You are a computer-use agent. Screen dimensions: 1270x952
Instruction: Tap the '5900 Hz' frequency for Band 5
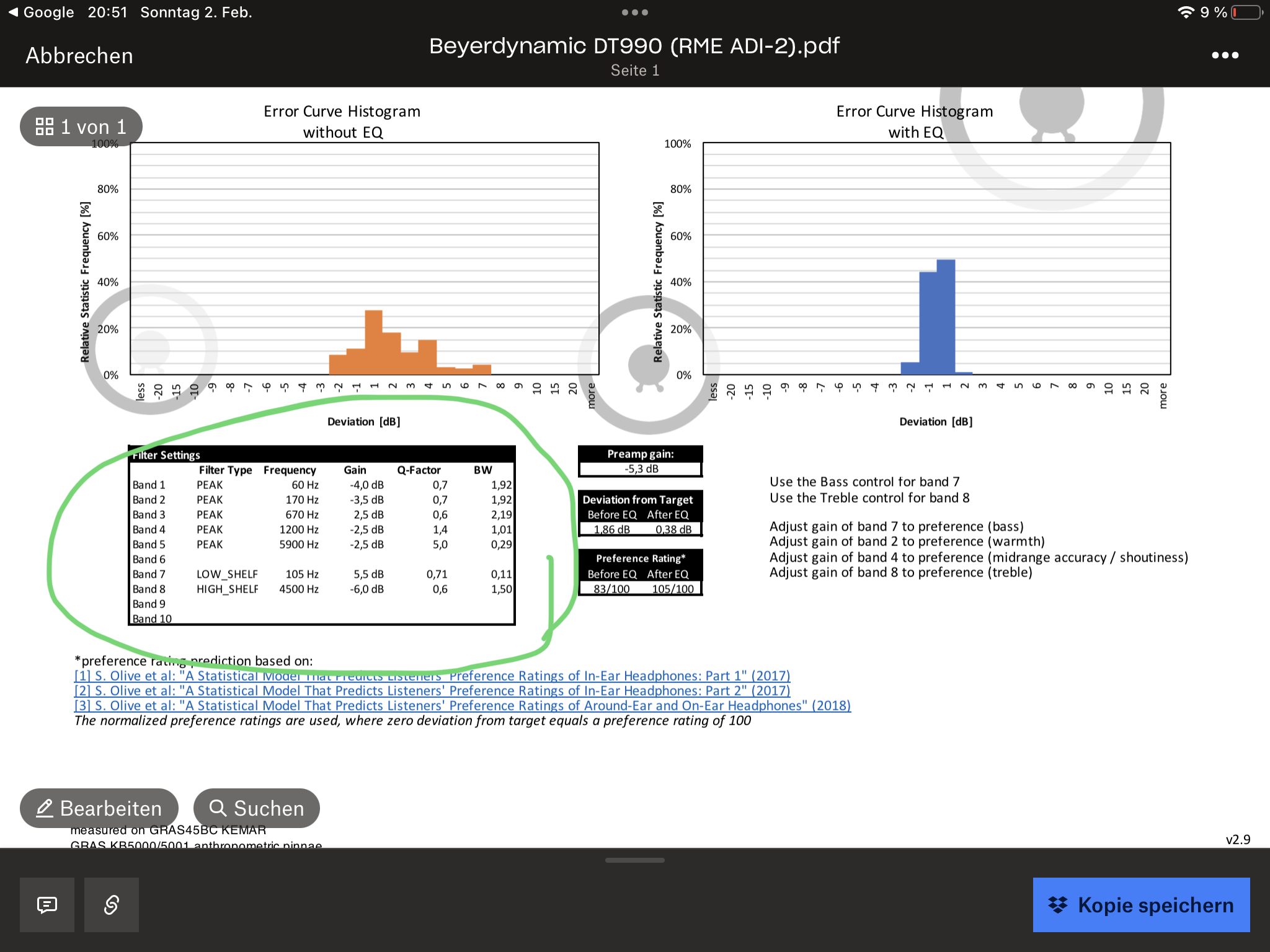[299, 544]
